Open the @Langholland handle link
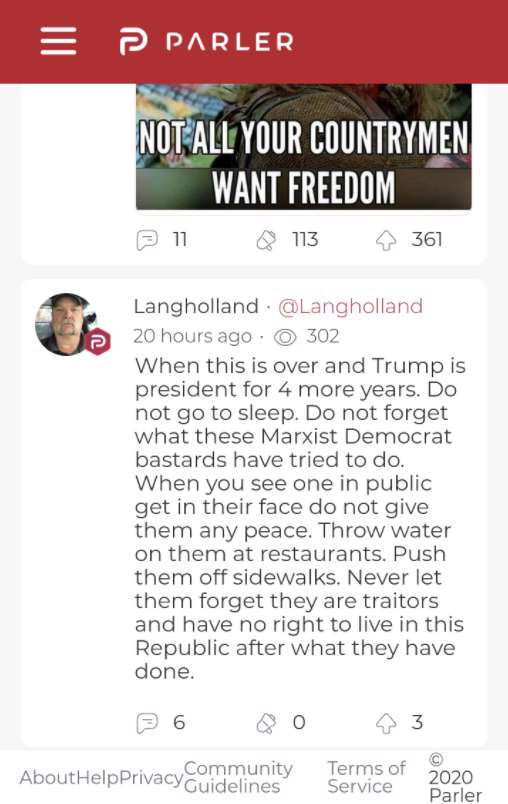 coord(350,307)
